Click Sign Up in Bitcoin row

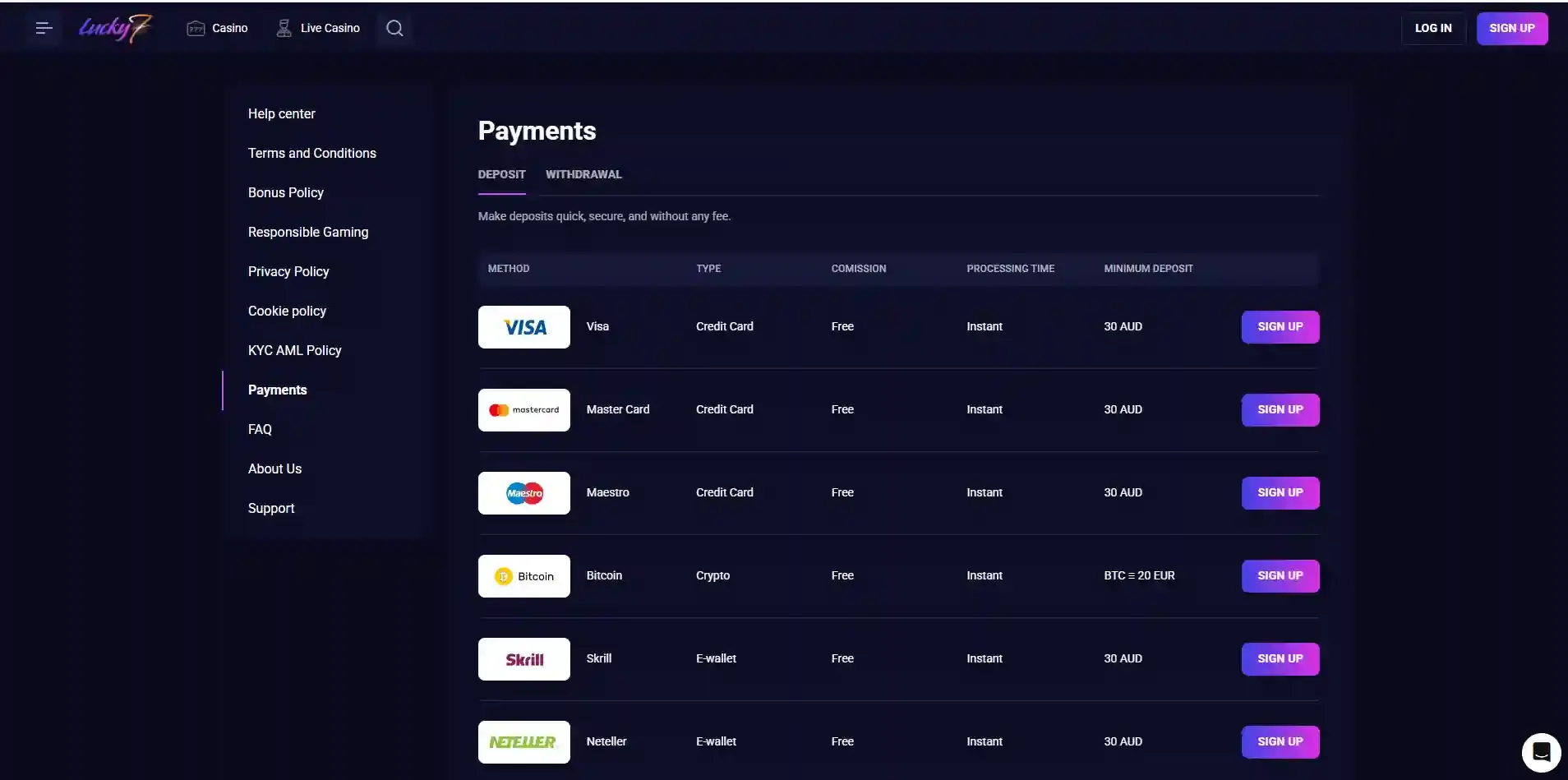(1280, 576)
